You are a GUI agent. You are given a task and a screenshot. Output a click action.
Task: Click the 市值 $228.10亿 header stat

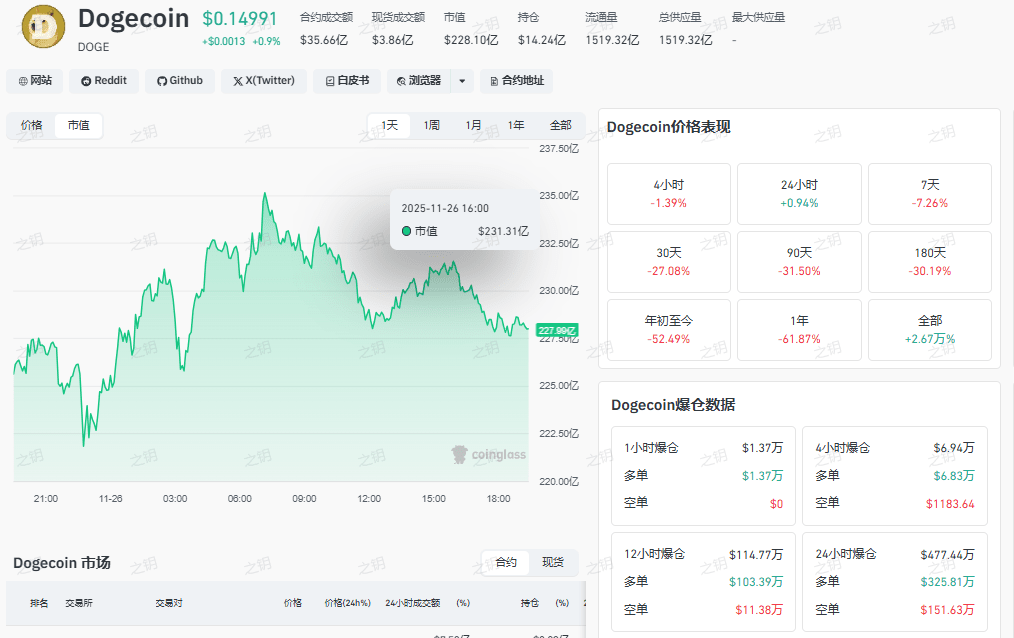coord(471,28)
